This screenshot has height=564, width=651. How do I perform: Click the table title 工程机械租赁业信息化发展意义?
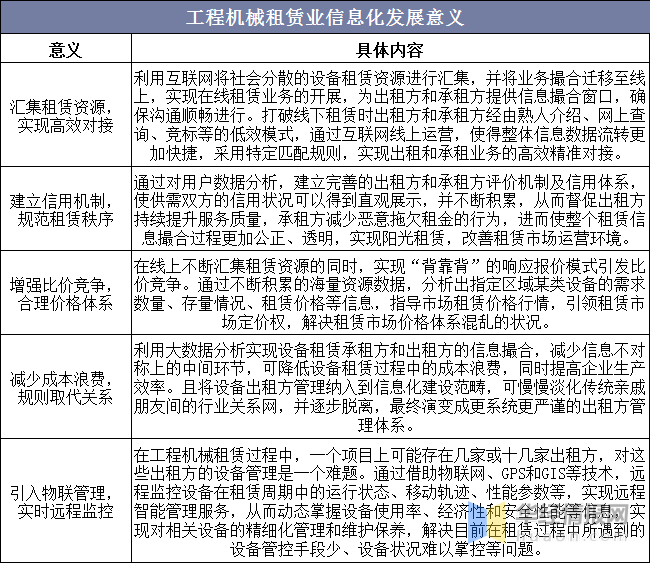[x=324, y=17]
